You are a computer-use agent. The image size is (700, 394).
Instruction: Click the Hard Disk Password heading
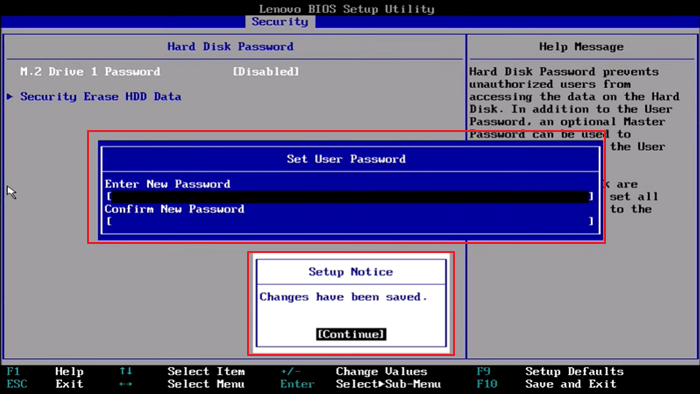click(230, 46)
